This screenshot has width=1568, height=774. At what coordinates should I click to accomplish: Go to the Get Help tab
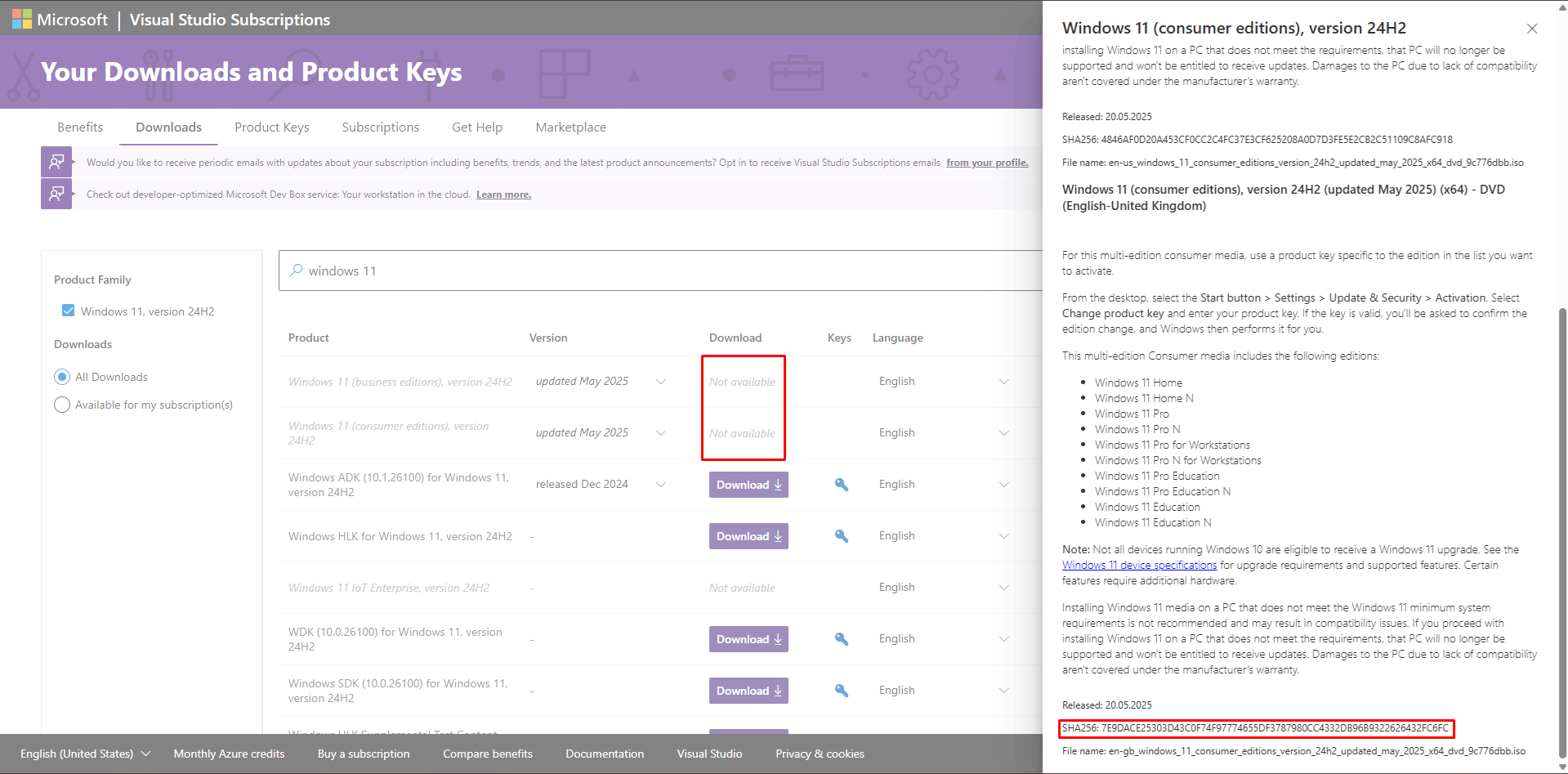point(477,128)
